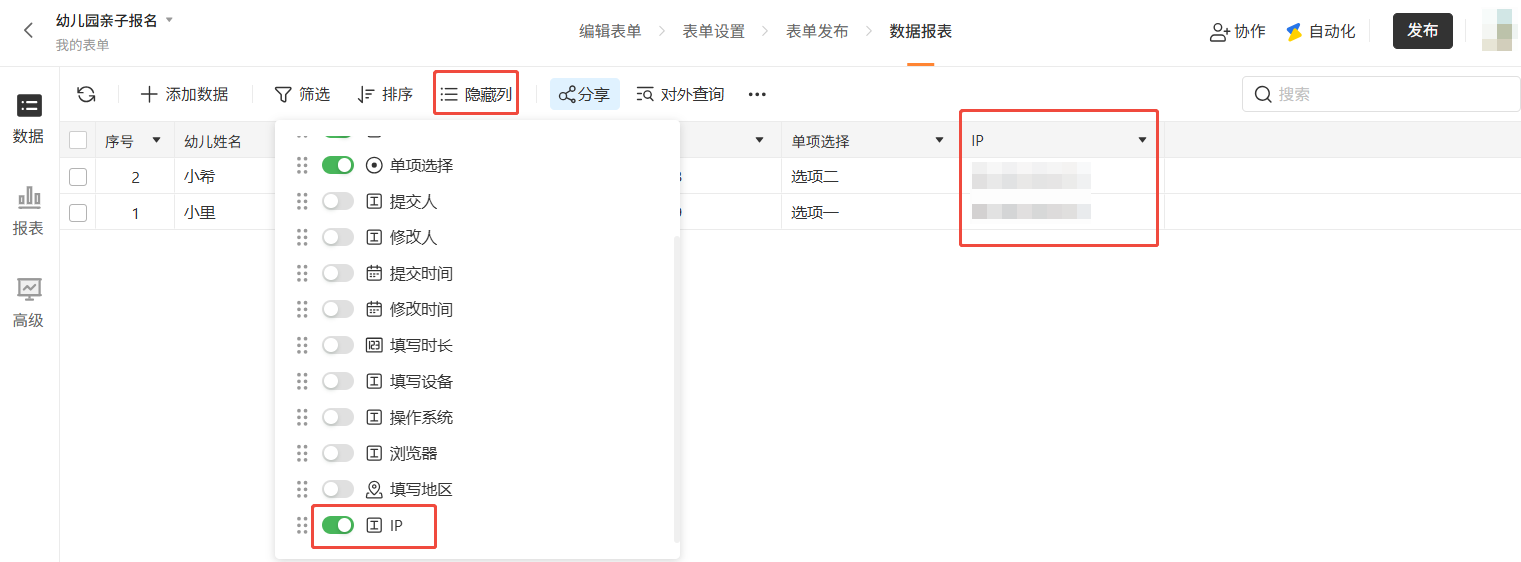This screenshot has width=1521, height=562.
Task: Expand the 幼儿园亲子报名 form title dropdown
Action: [x=169, y=20]
